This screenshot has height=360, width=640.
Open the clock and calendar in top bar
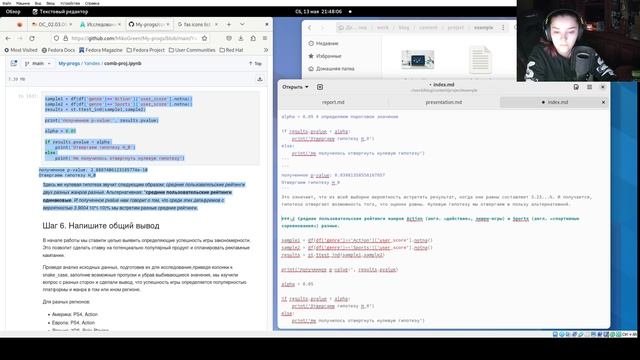(x=318, y=11)
